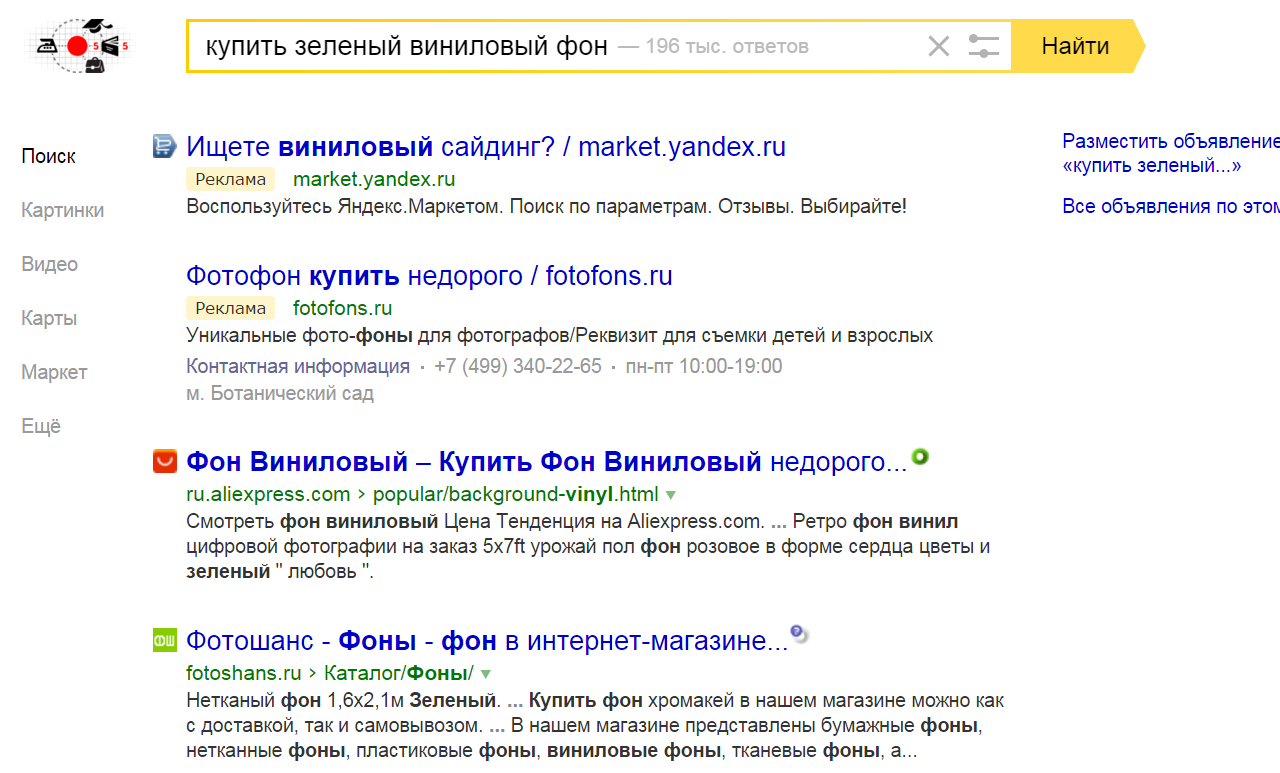Viewport: 1280px width, 773px height.
Task: Click phone number +7 (499) 340-22-65
Action: pos(518,366)
